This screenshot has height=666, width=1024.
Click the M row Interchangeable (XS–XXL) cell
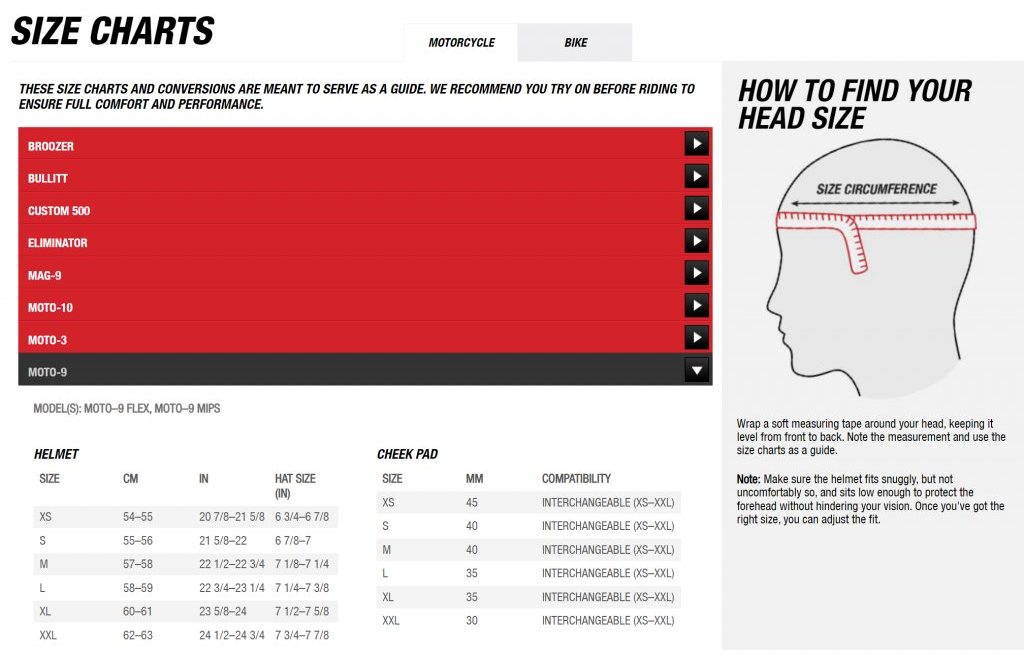click(x=608, y=550)
